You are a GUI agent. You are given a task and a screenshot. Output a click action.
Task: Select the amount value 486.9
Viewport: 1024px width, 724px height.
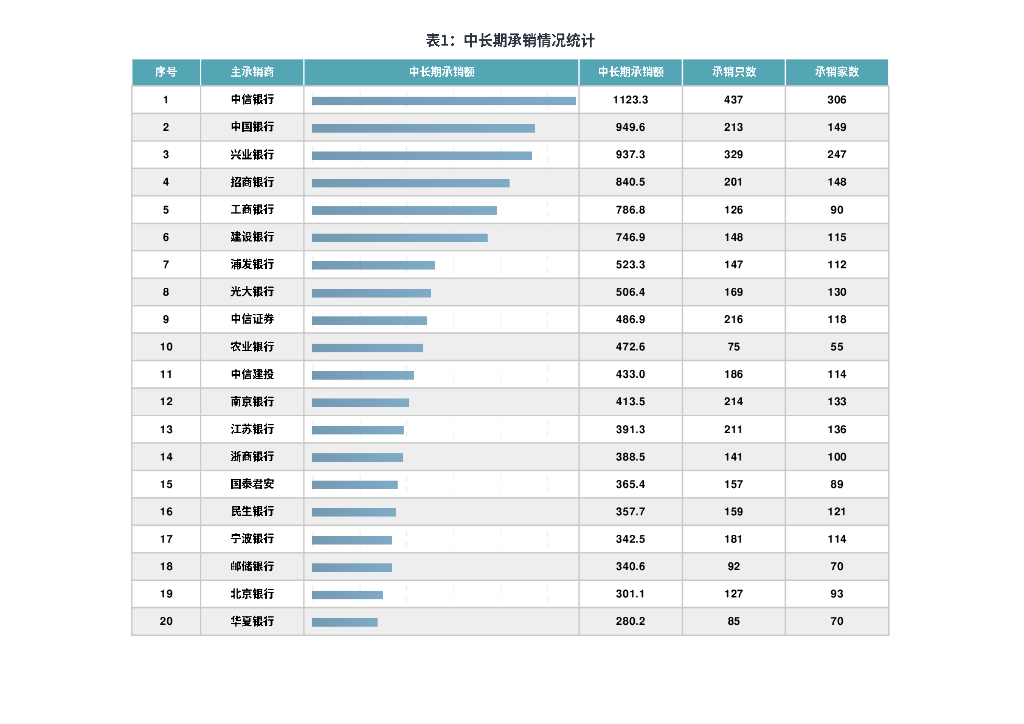[x=630, y=319]
